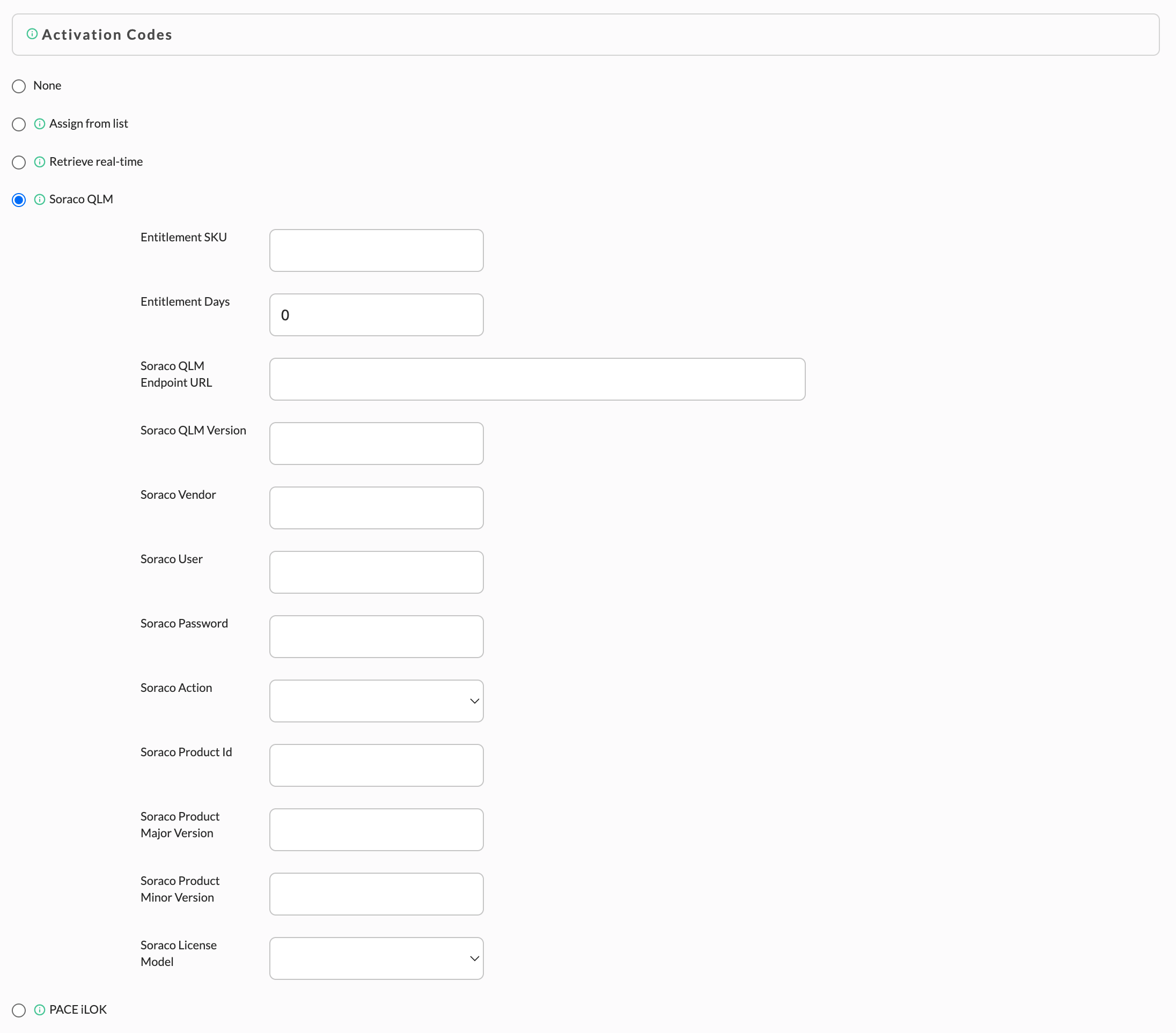This screenshot has width=1176, height=1033.
Task: Select the None radio option
Action: (19, 86)
